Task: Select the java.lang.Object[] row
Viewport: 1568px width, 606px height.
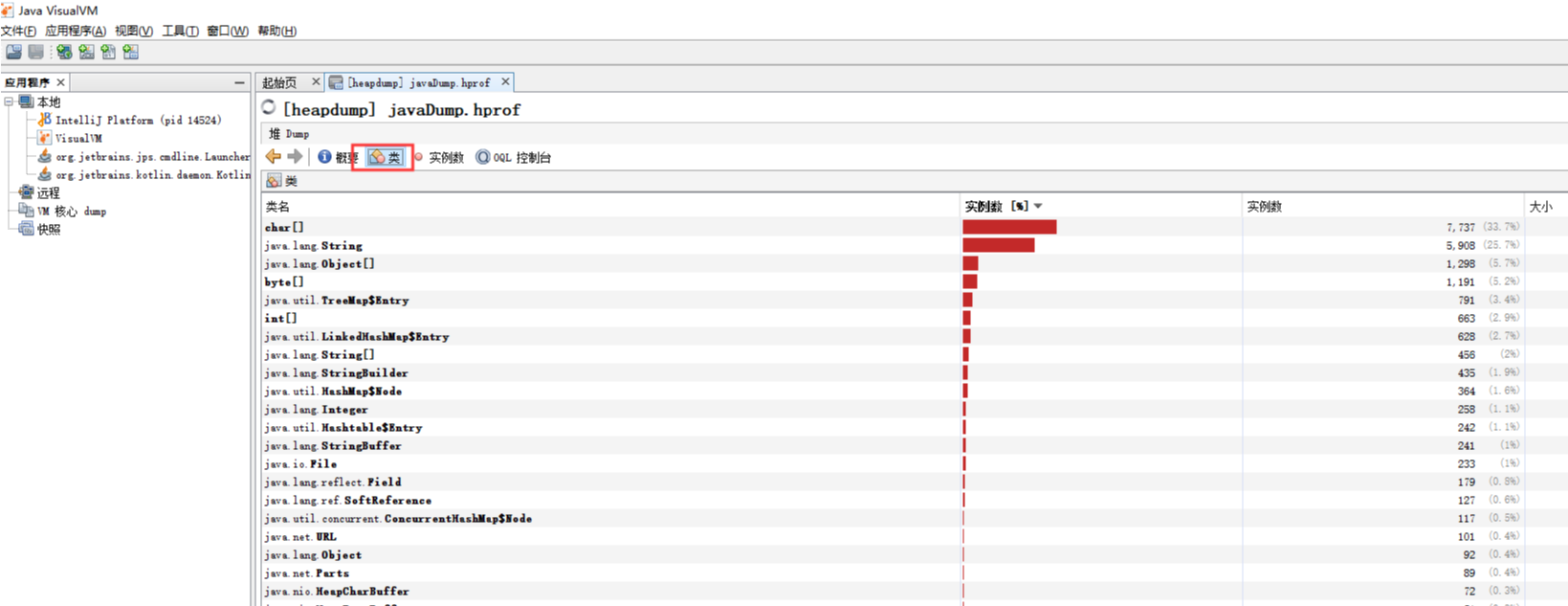Action: tap(915, 263)
